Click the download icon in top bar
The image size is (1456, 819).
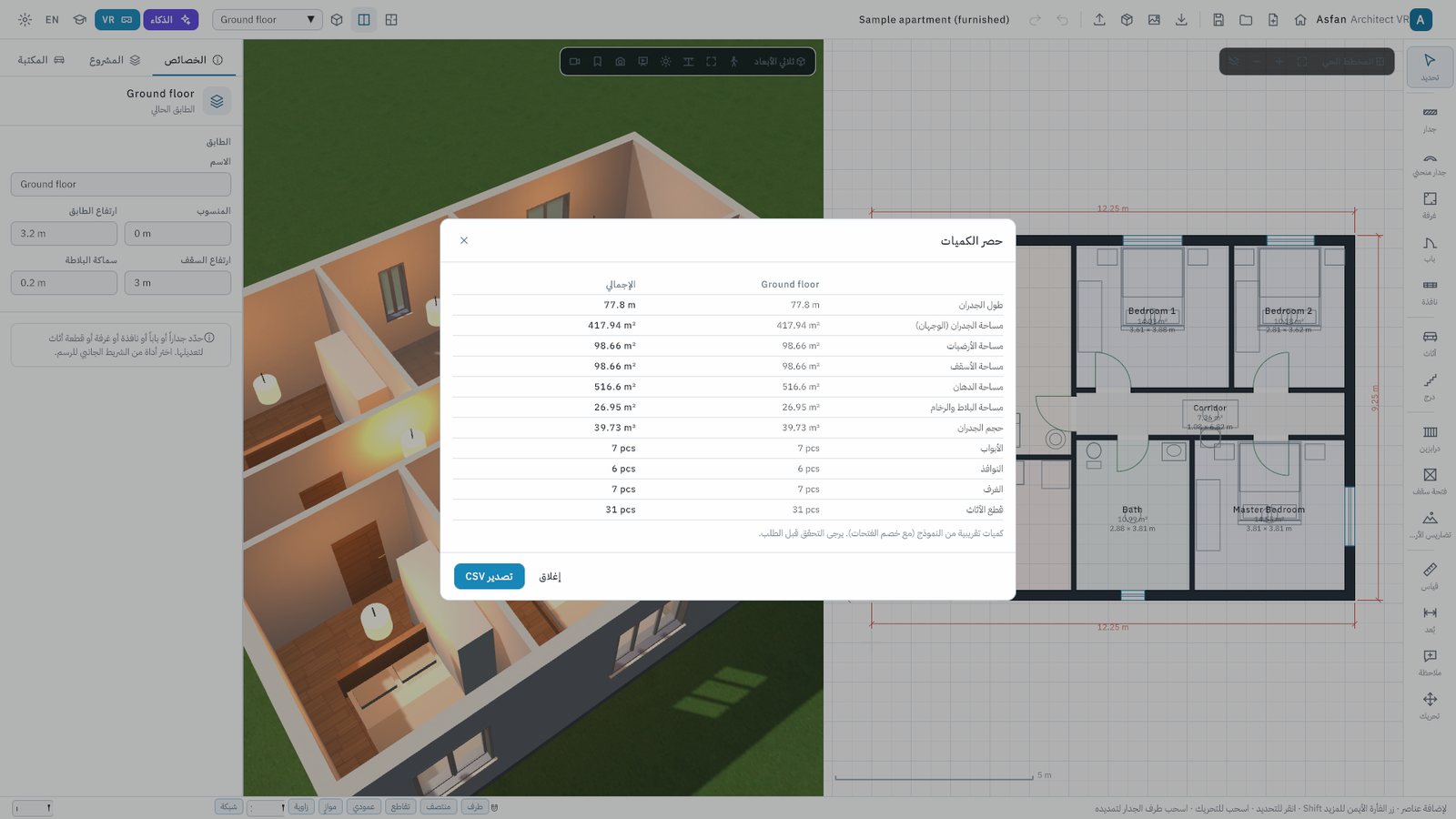click(1181, 19)
